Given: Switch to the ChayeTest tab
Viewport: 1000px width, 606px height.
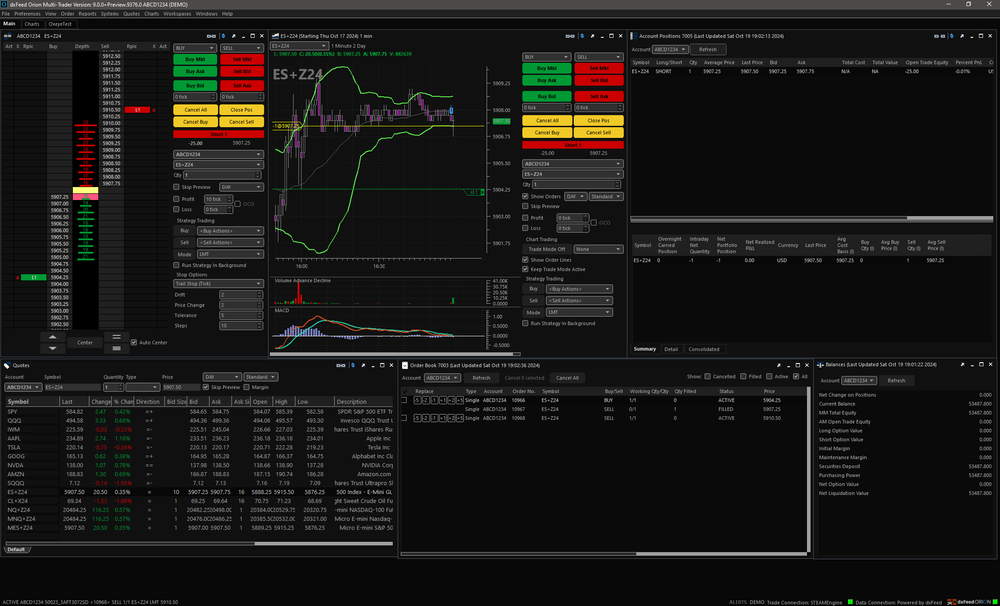Looking at the screenshot, I should click(60, 23).
